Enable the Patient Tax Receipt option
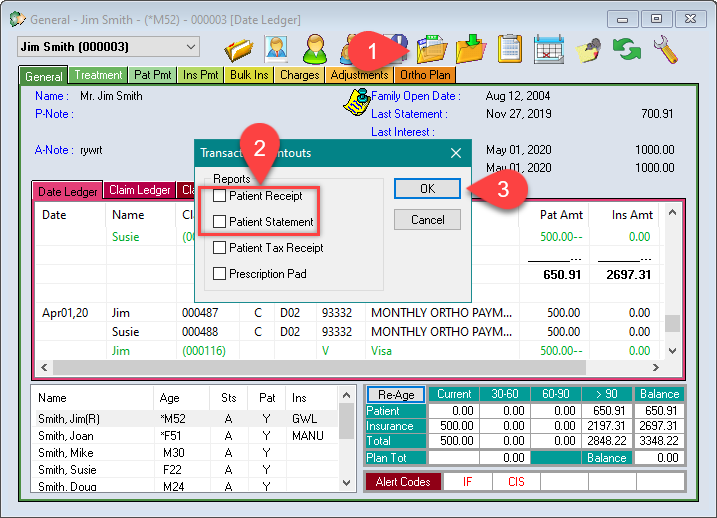The width and height of the screenshot is (717, 518). point(219,248)
